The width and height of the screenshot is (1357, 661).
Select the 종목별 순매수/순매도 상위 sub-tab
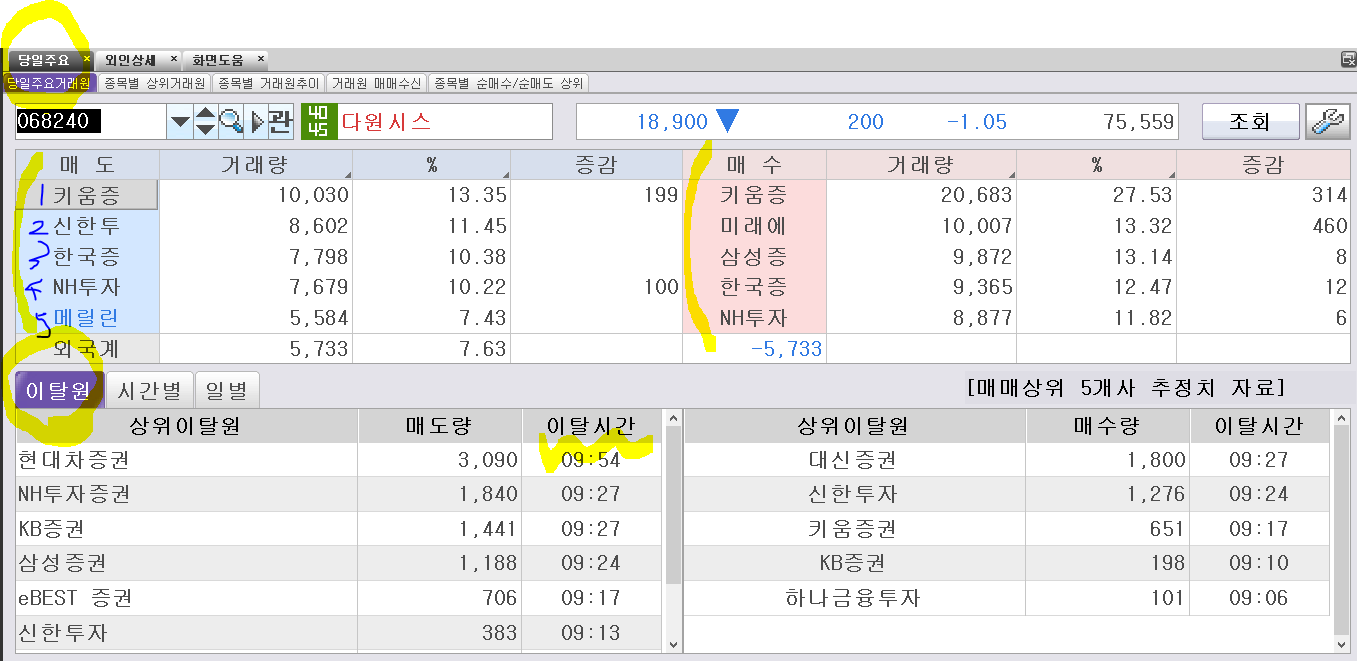[508, 84]
